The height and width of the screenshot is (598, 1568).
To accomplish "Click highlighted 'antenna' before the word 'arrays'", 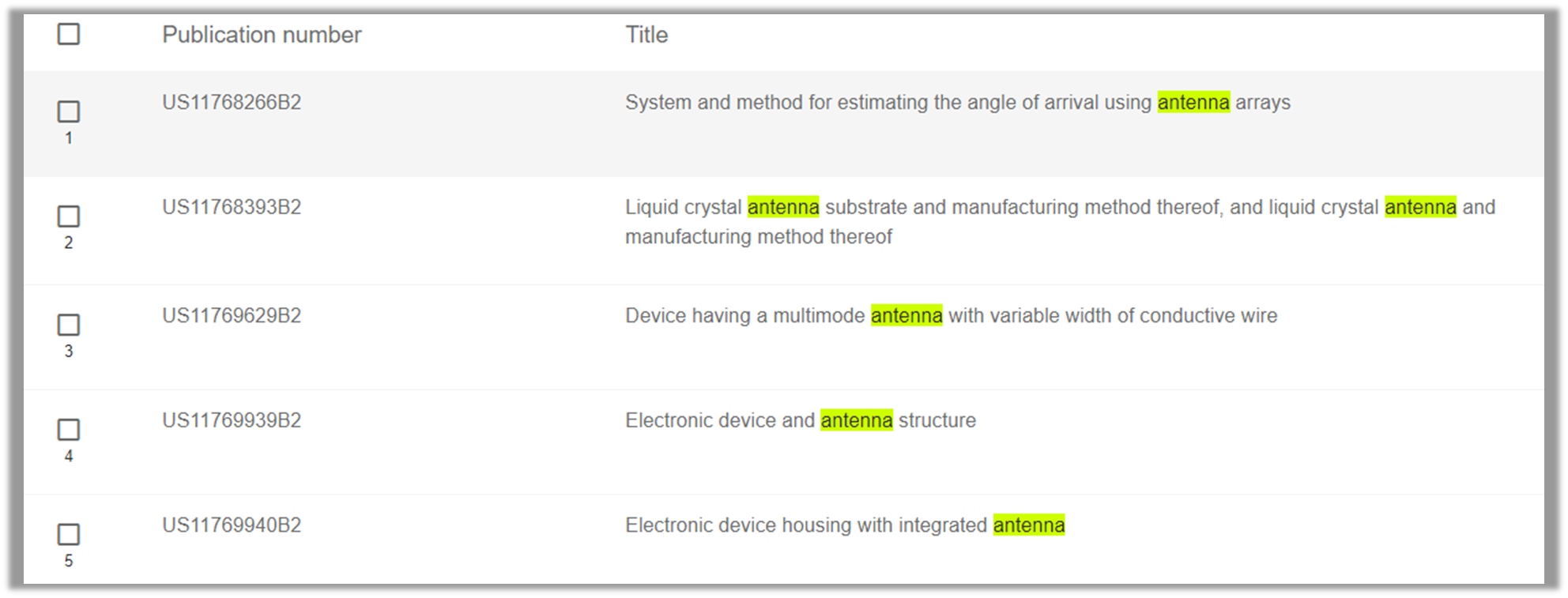I will click(x=1193, y=103).
